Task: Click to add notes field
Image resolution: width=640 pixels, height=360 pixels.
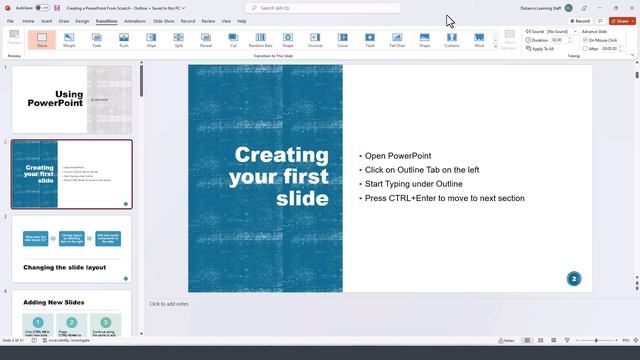Action: pos(169,304)
